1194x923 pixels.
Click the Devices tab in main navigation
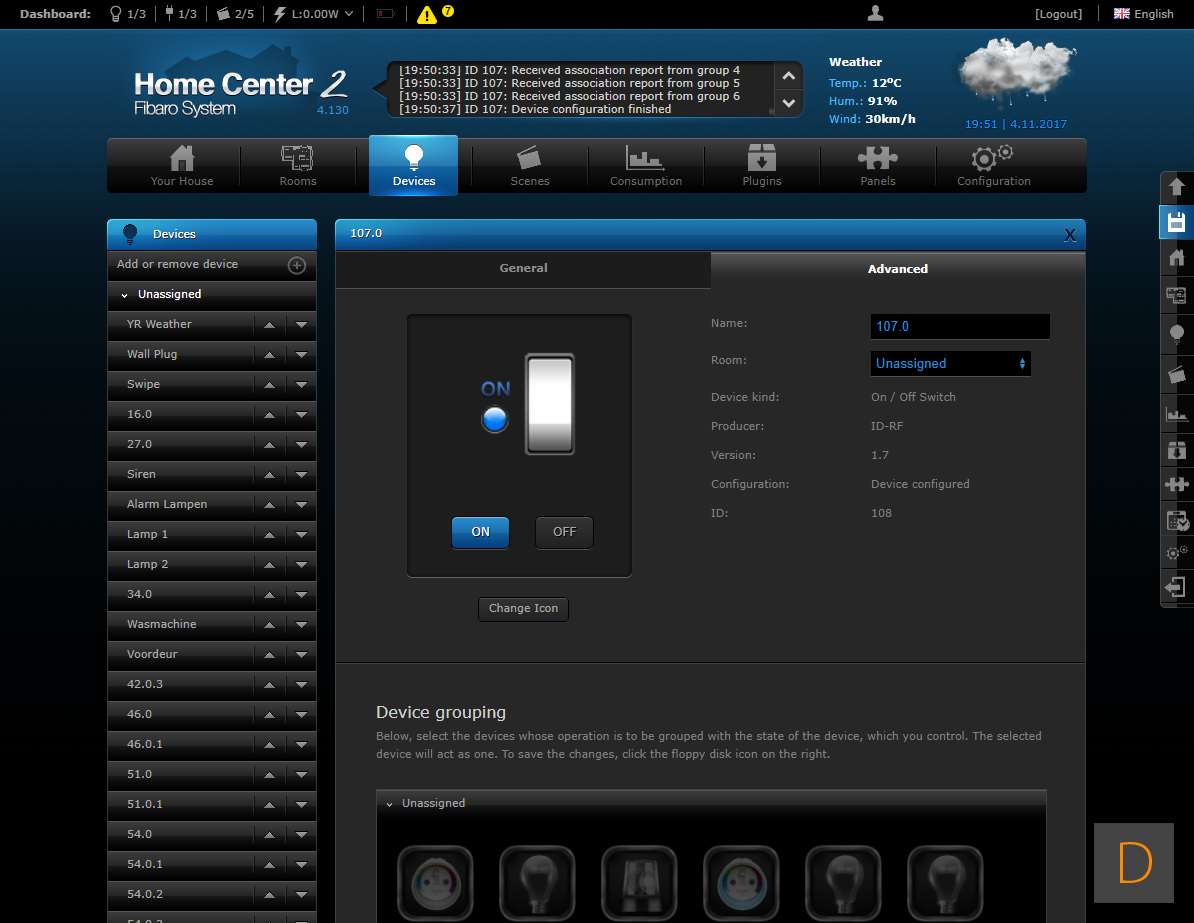coord(413,166)
